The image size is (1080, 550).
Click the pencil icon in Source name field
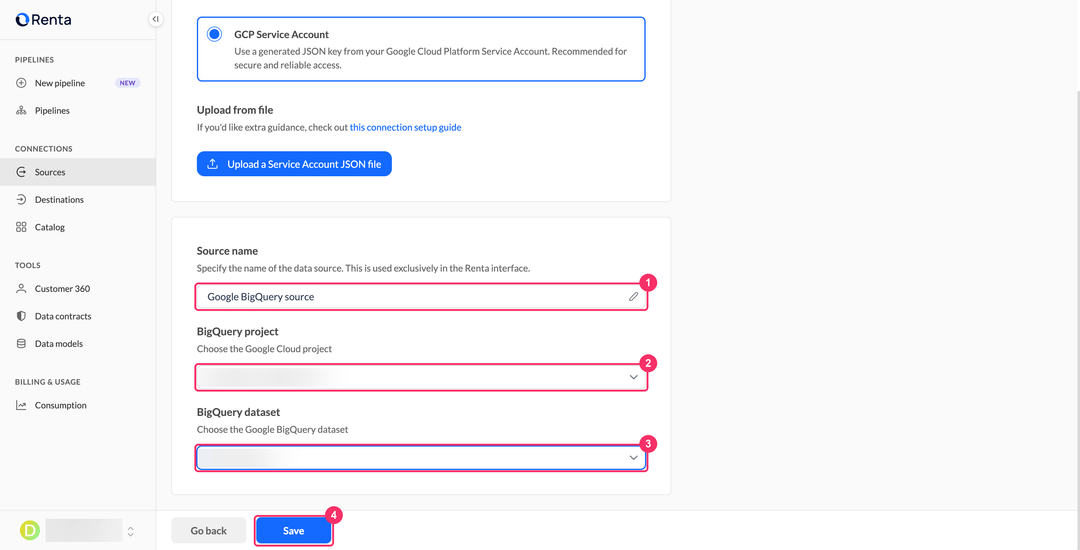(x=633, y=297)
